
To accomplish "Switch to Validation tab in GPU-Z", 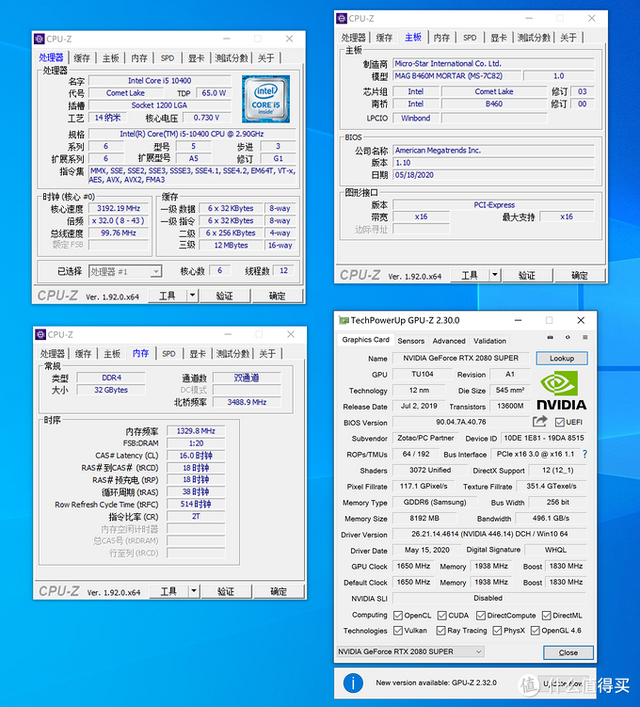I will click(x=490, y=341).
